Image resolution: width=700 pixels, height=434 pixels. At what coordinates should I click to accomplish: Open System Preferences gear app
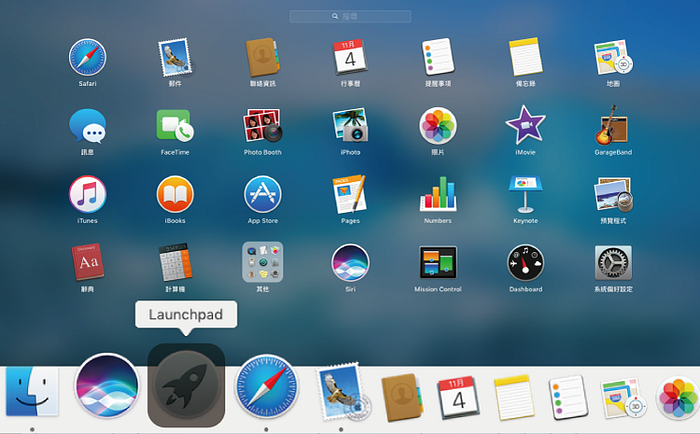[613, 263]
